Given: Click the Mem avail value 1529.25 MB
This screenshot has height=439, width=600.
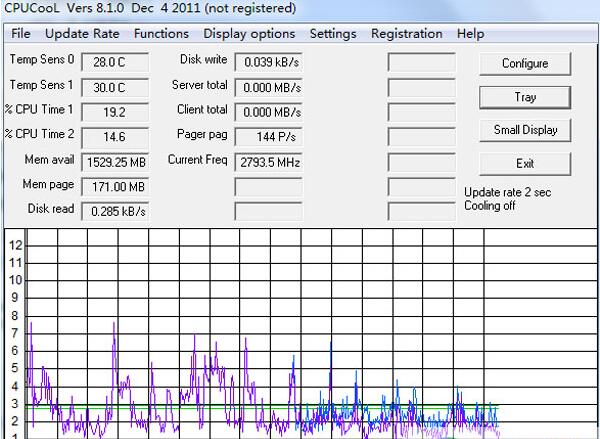Looking at the screenshot, I should pos(115,162).
